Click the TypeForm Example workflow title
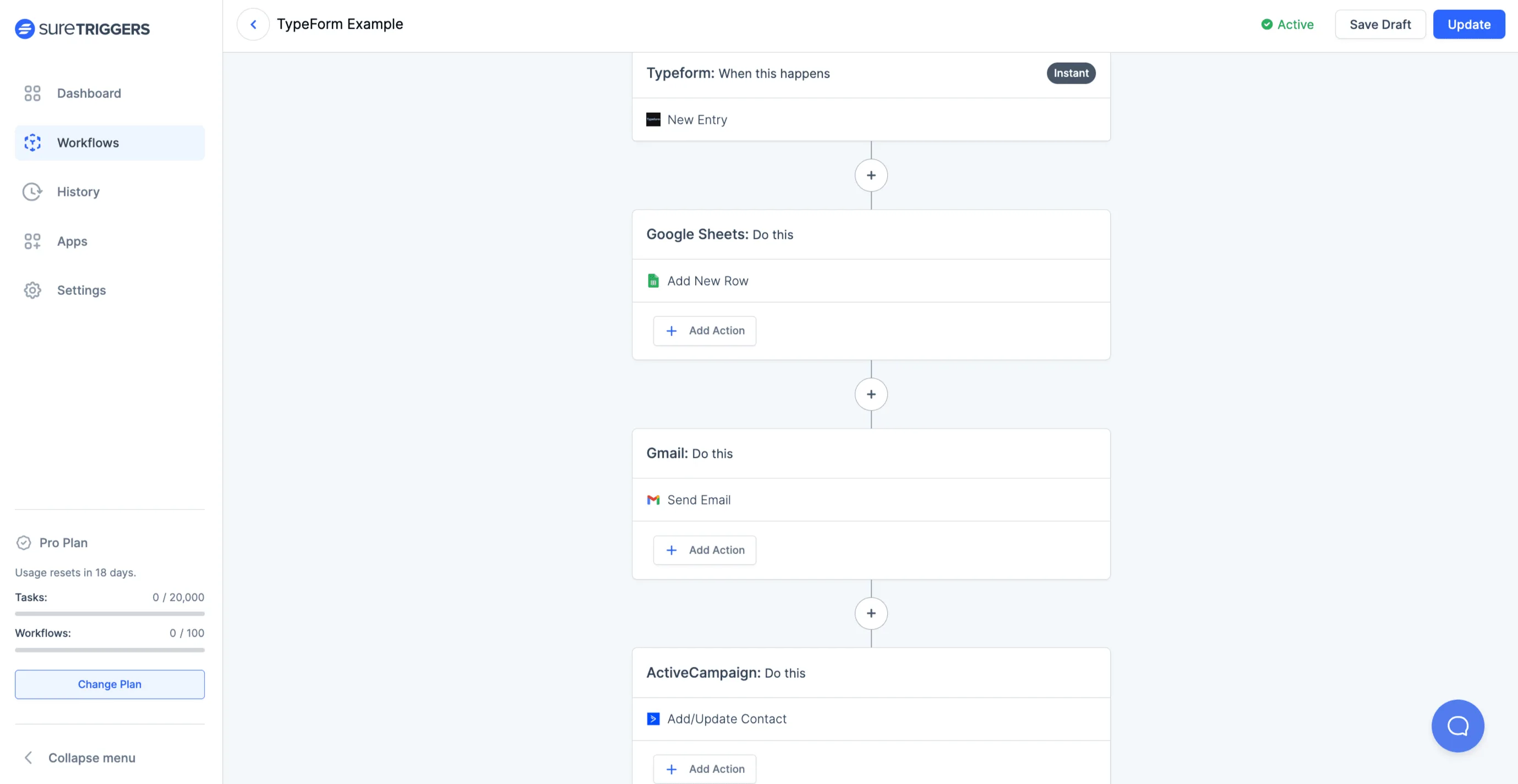This screenshot has width=1518, height=784. coord(340,24)
